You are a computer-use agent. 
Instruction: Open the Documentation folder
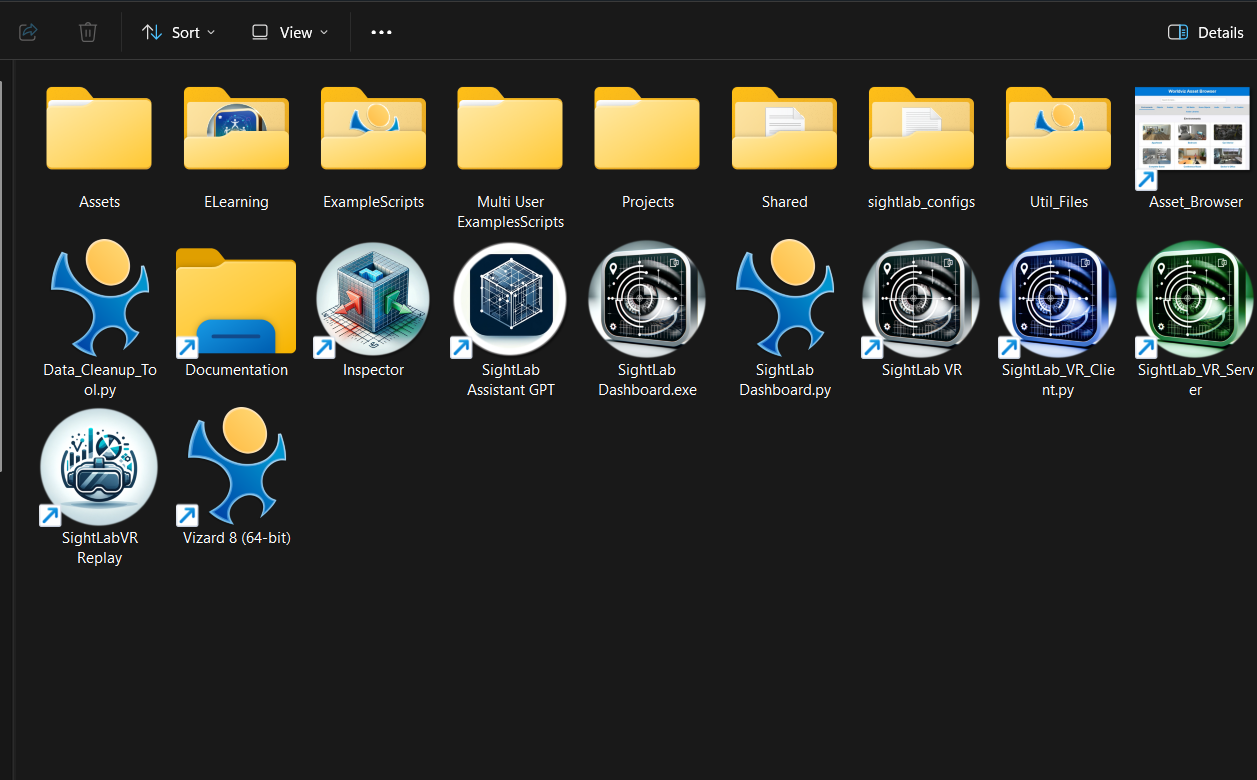(235, 300)
